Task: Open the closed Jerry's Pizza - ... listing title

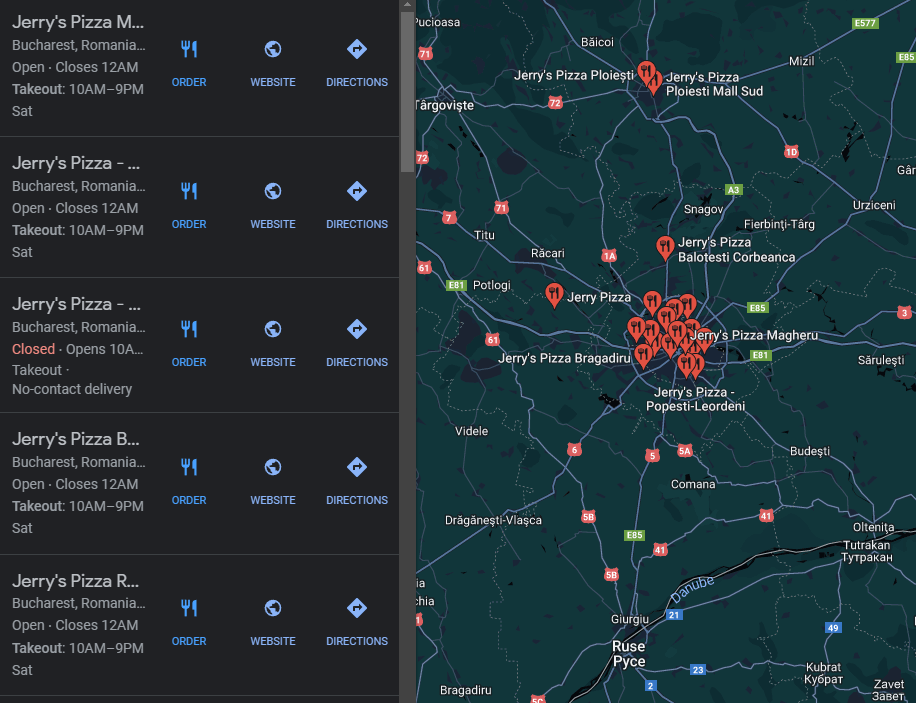Action: (x=76, y=304)
